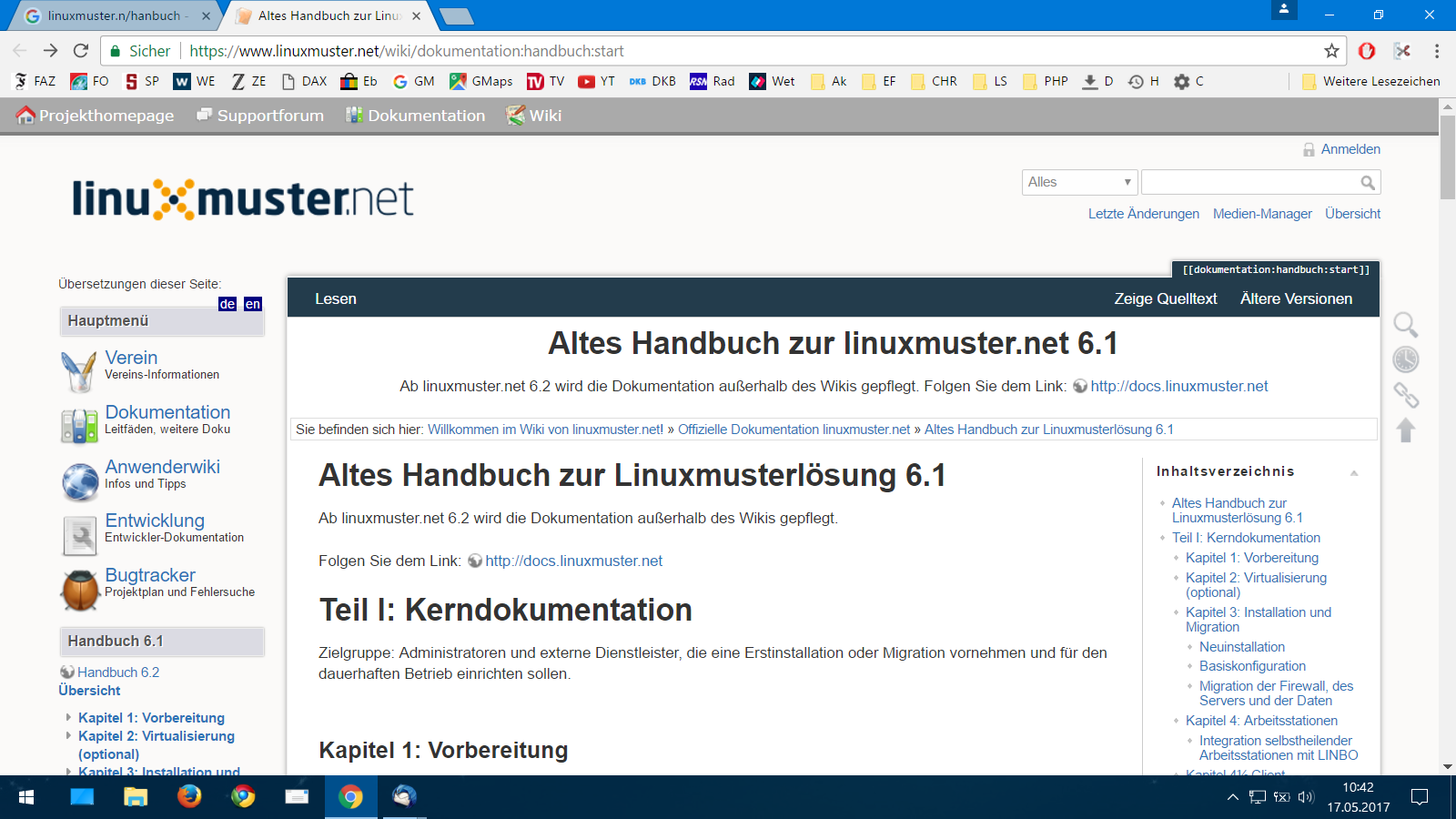Click the backlinks chain icon on right side

tap(1406, 395)
